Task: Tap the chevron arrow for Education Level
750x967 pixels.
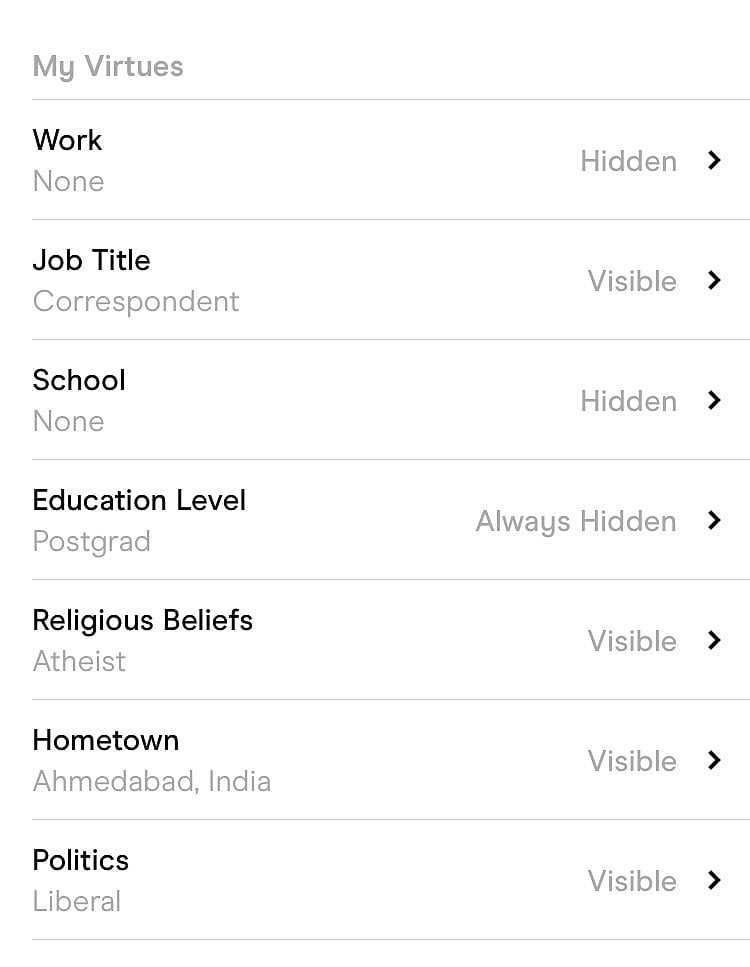Action: [714, 520]
